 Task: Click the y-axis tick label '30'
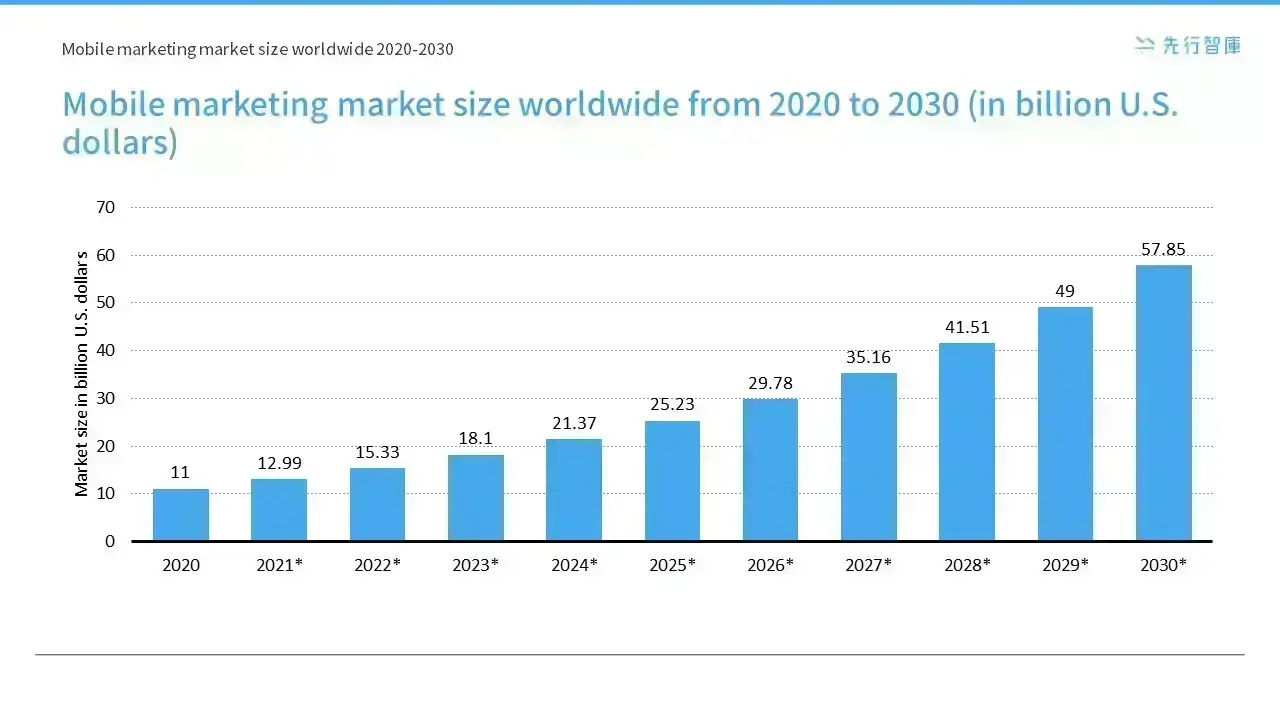[105, 398]
